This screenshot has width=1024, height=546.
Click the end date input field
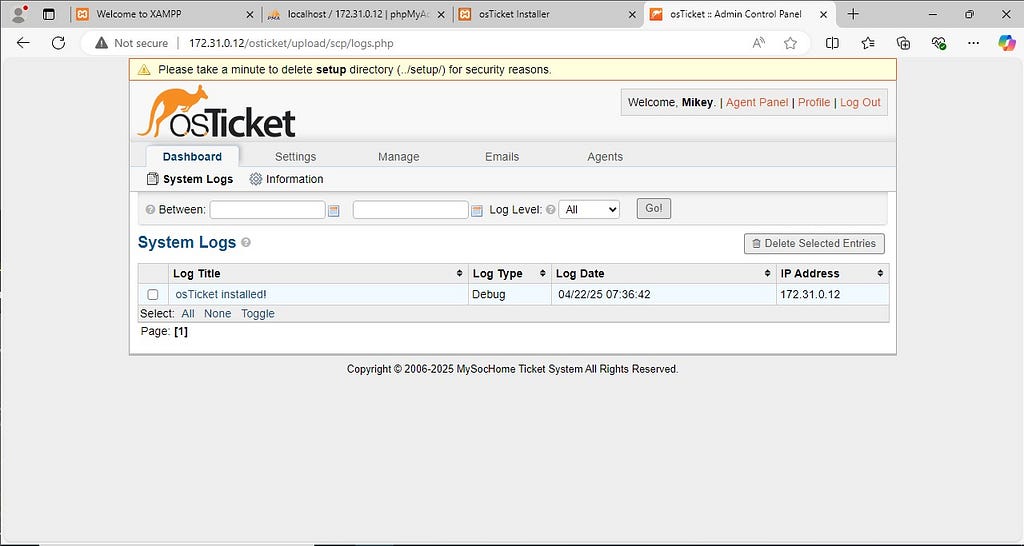tap(410, 210)
